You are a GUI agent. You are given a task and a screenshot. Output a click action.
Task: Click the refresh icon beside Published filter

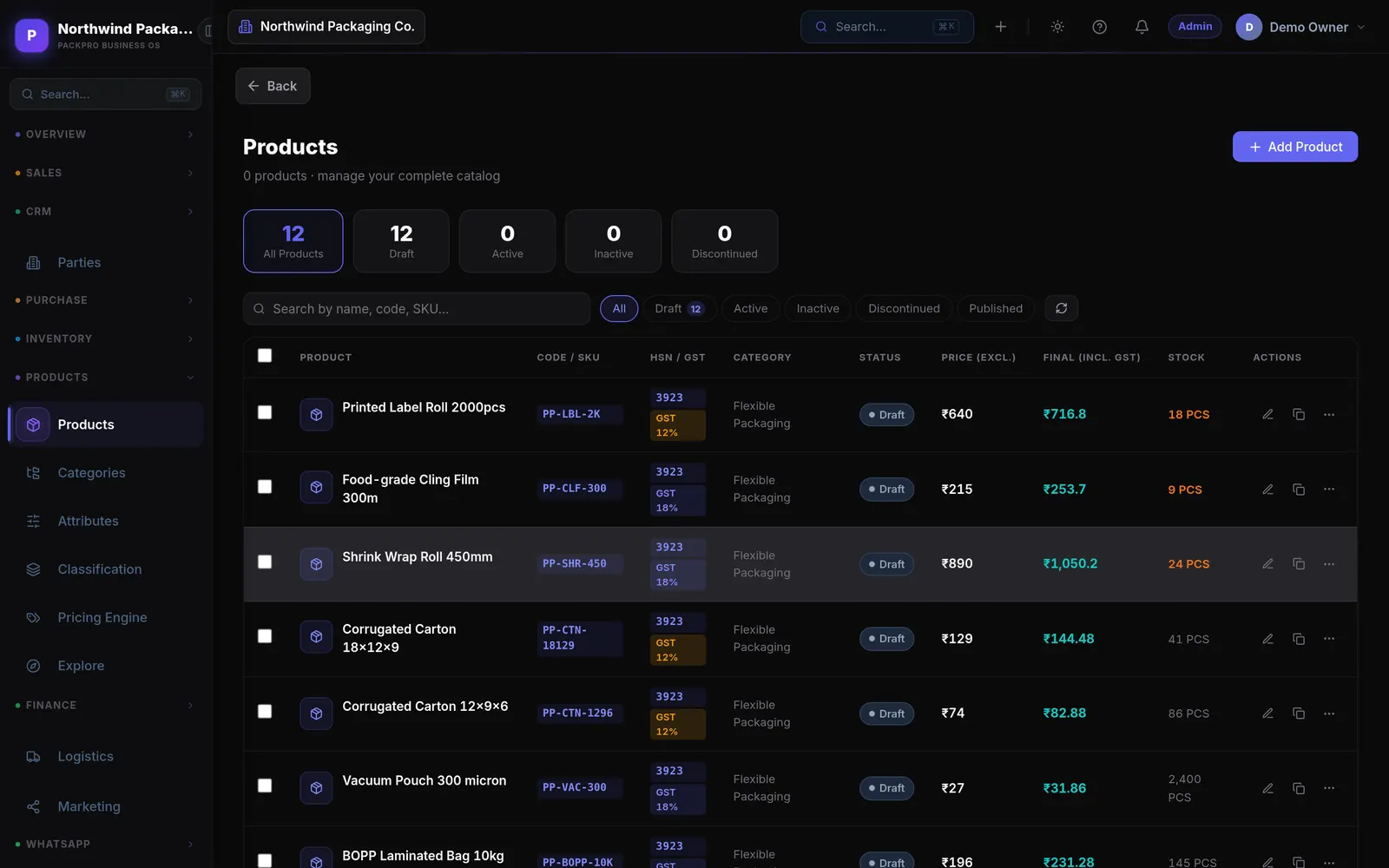pos(1061,308)
